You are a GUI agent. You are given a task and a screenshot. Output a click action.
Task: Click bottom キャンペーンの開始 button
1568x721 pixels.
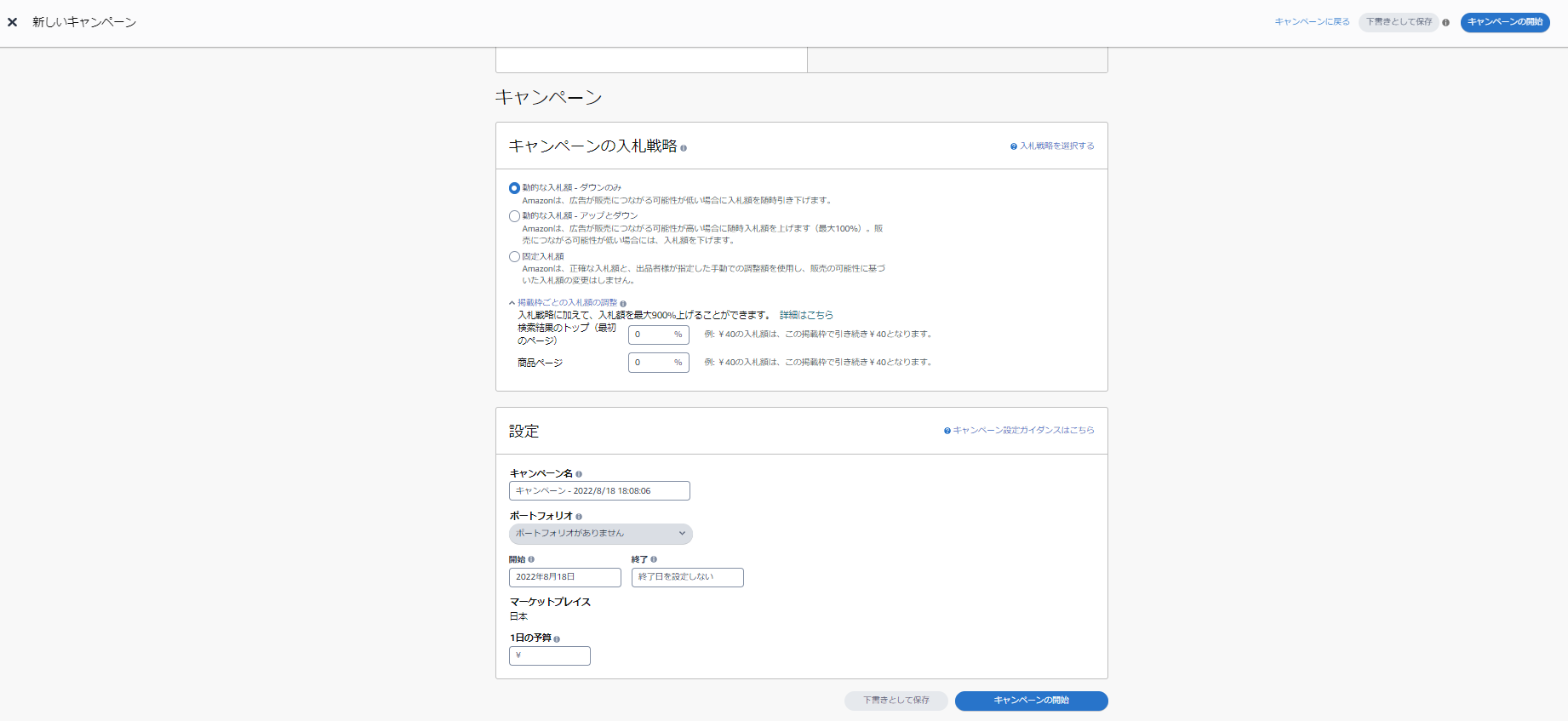tap(1032, 701)
